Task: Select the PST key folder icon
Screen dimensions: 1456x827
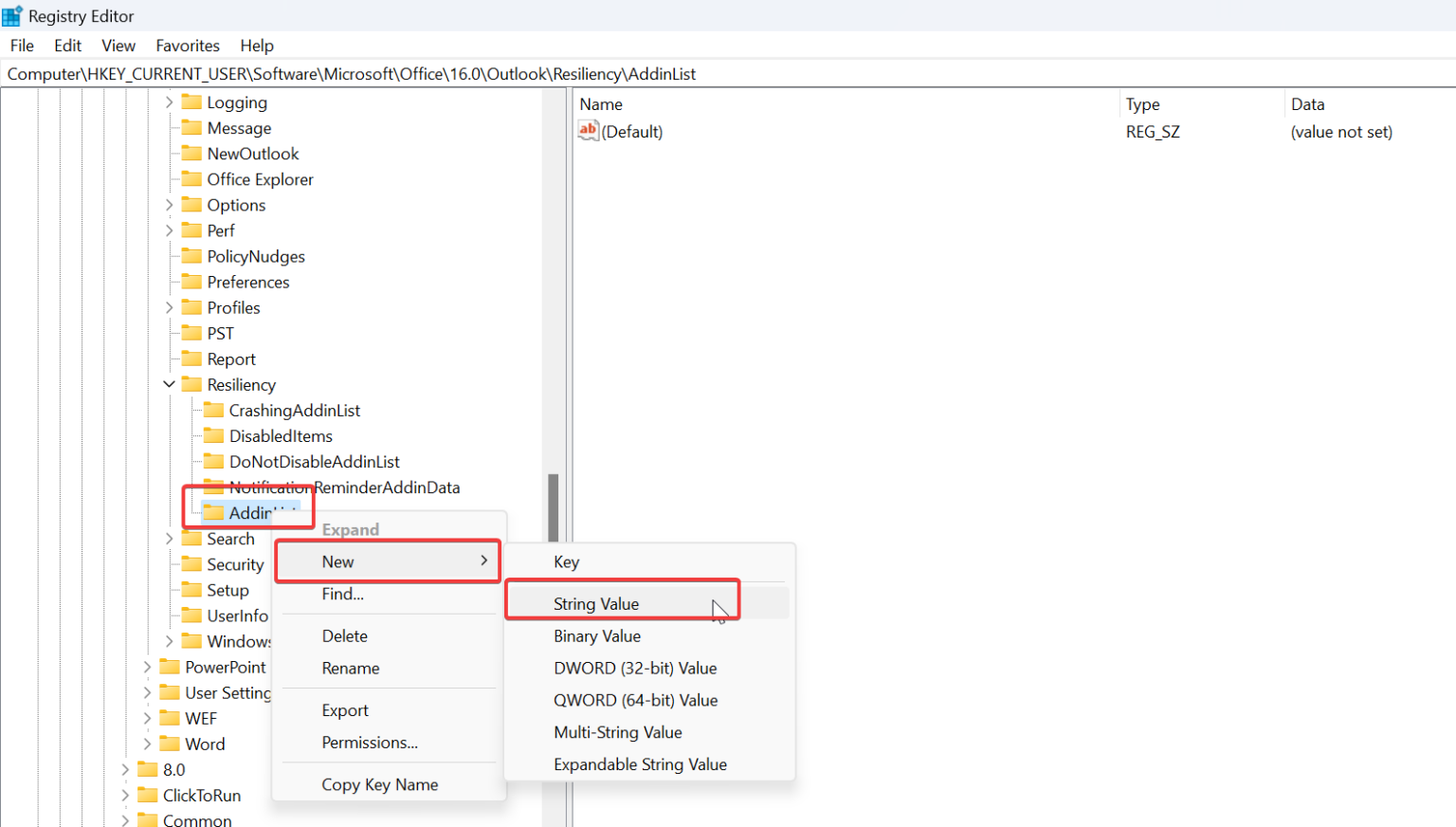Action: tap(191, 332)
